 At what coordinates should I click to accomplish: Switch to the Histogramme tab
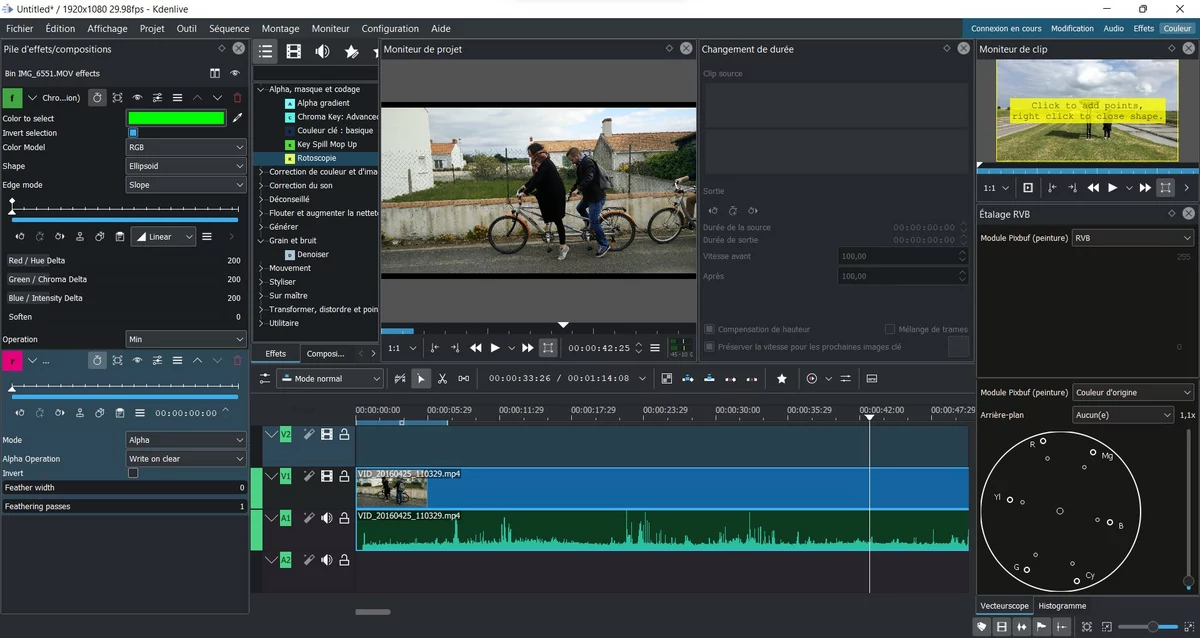click(x=1062, y=606)
